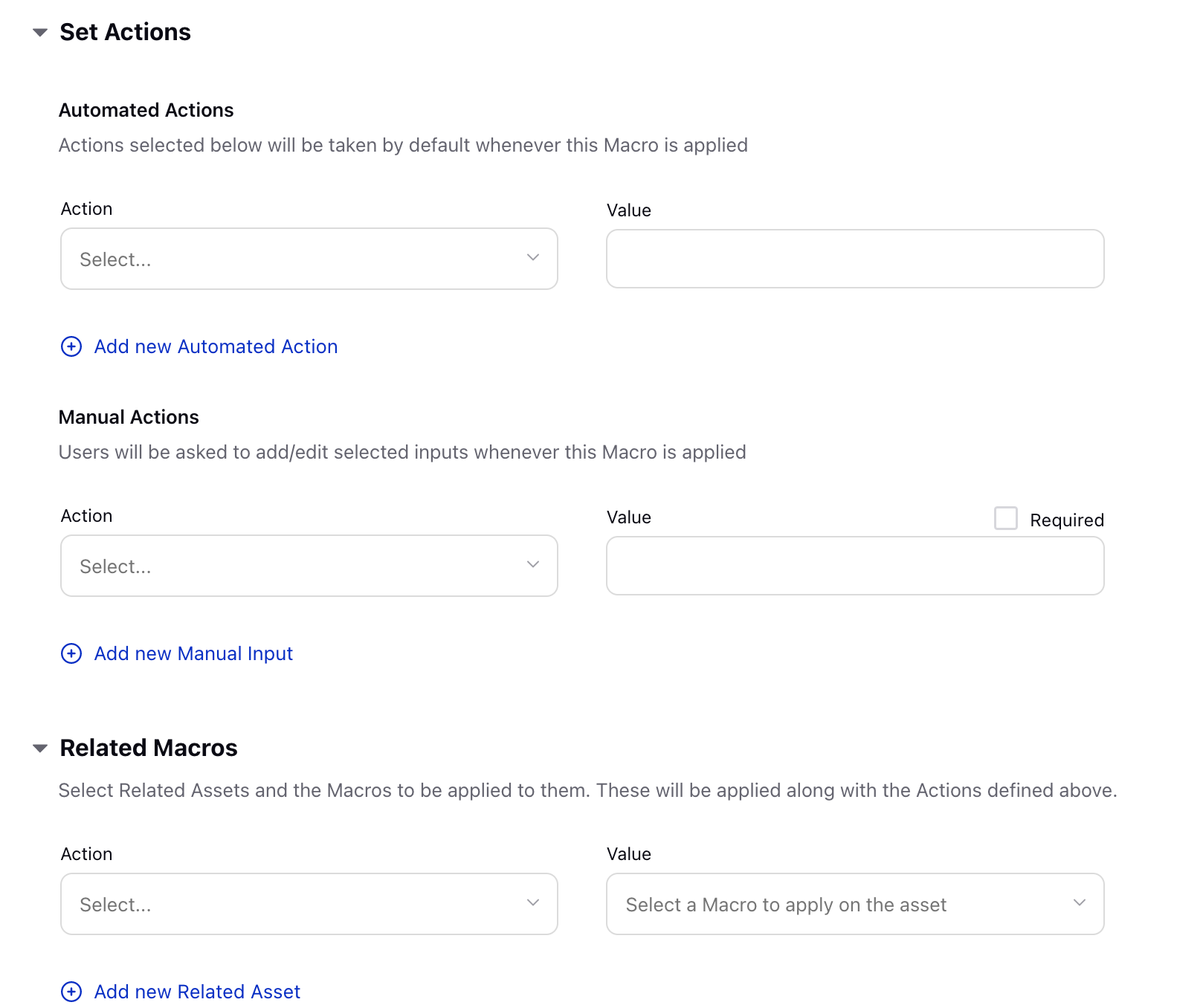Click the Manual Actions Value input field
Viewport: 1203px width, 1008px height.
click(x=855, y=566)
